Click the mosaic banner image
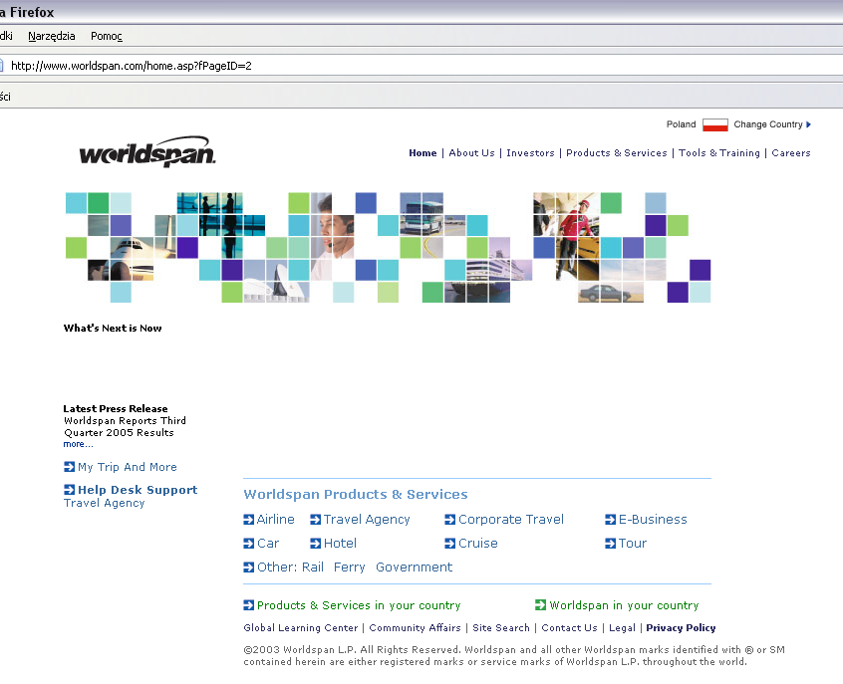The image size is (843, 684). click(x=388, y=247)
